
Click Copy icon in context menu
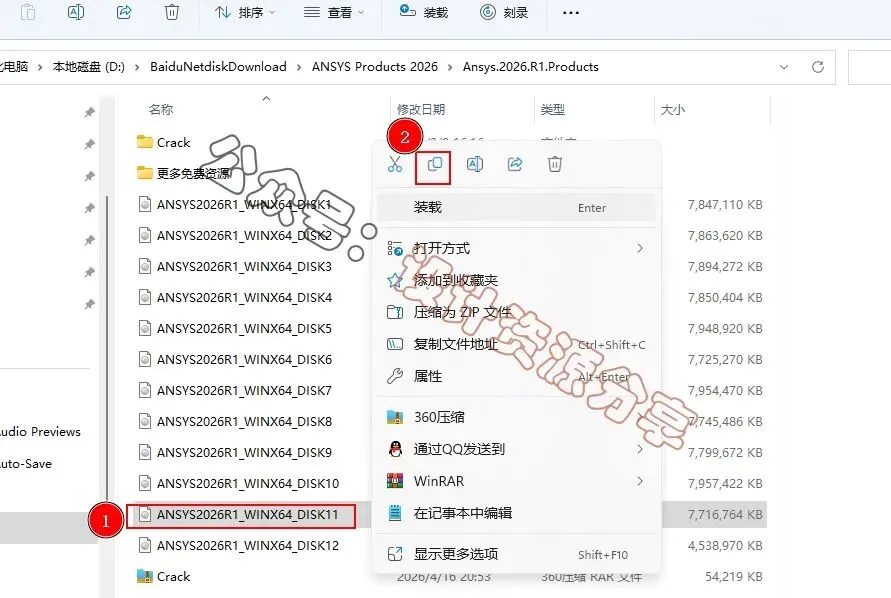point(434,165)
